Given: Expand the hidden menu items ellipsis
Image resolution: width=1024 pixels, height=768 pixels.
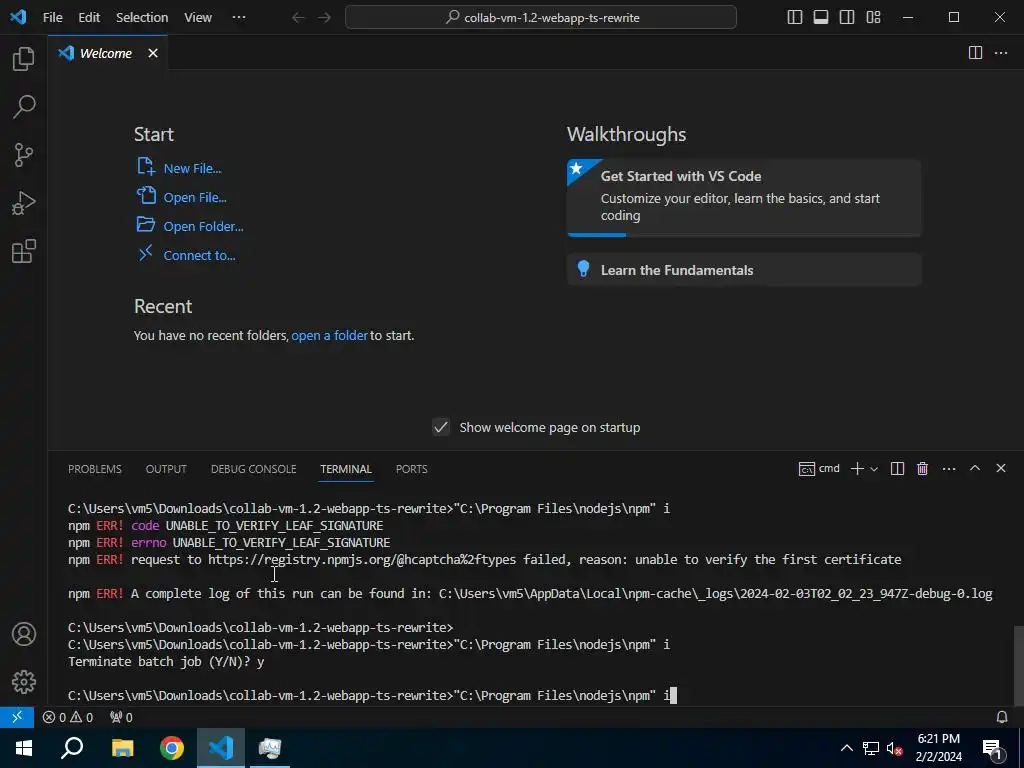Looking at the screenshot, I should pyautogui.click(x=239, y=18).
